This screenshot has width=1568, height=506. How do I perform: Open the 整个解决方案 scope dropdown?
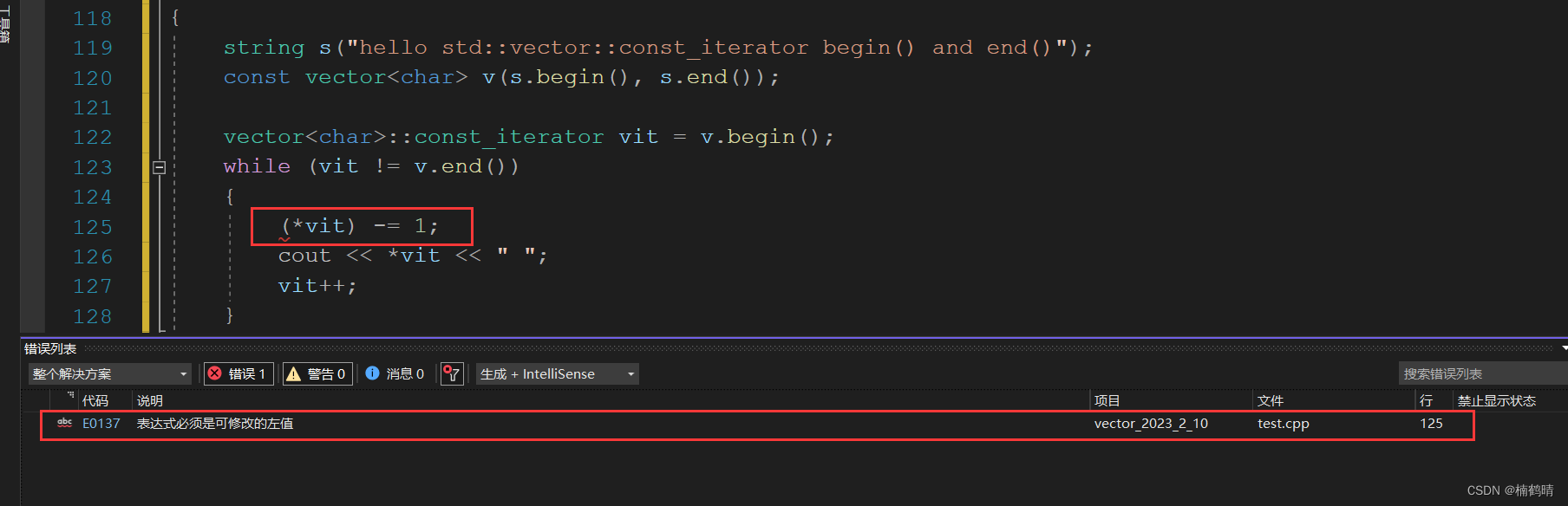109,374
